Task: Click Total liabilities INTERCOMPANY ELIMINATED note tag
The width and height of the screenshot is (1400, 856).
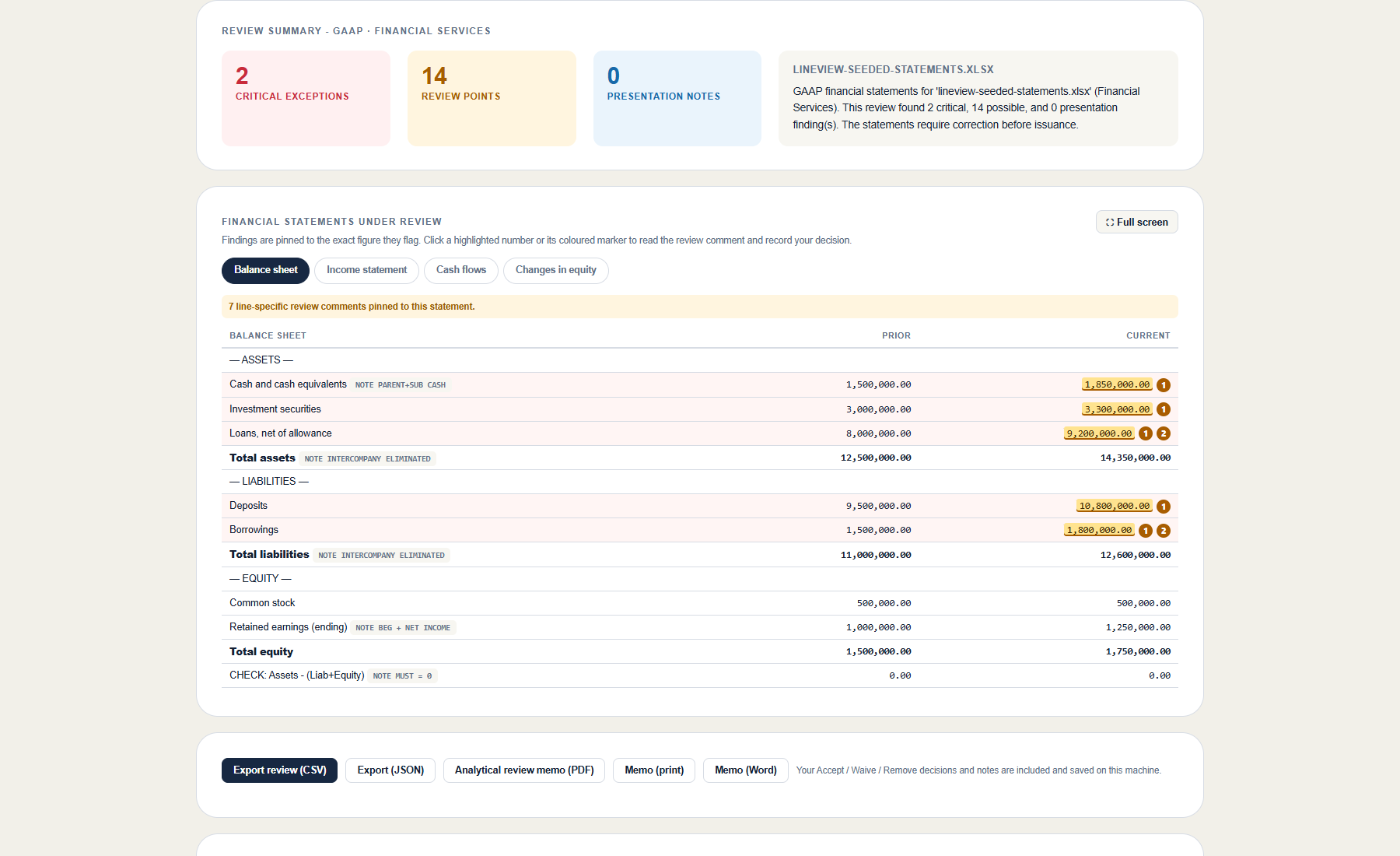Action: click(x=381, y=556)
